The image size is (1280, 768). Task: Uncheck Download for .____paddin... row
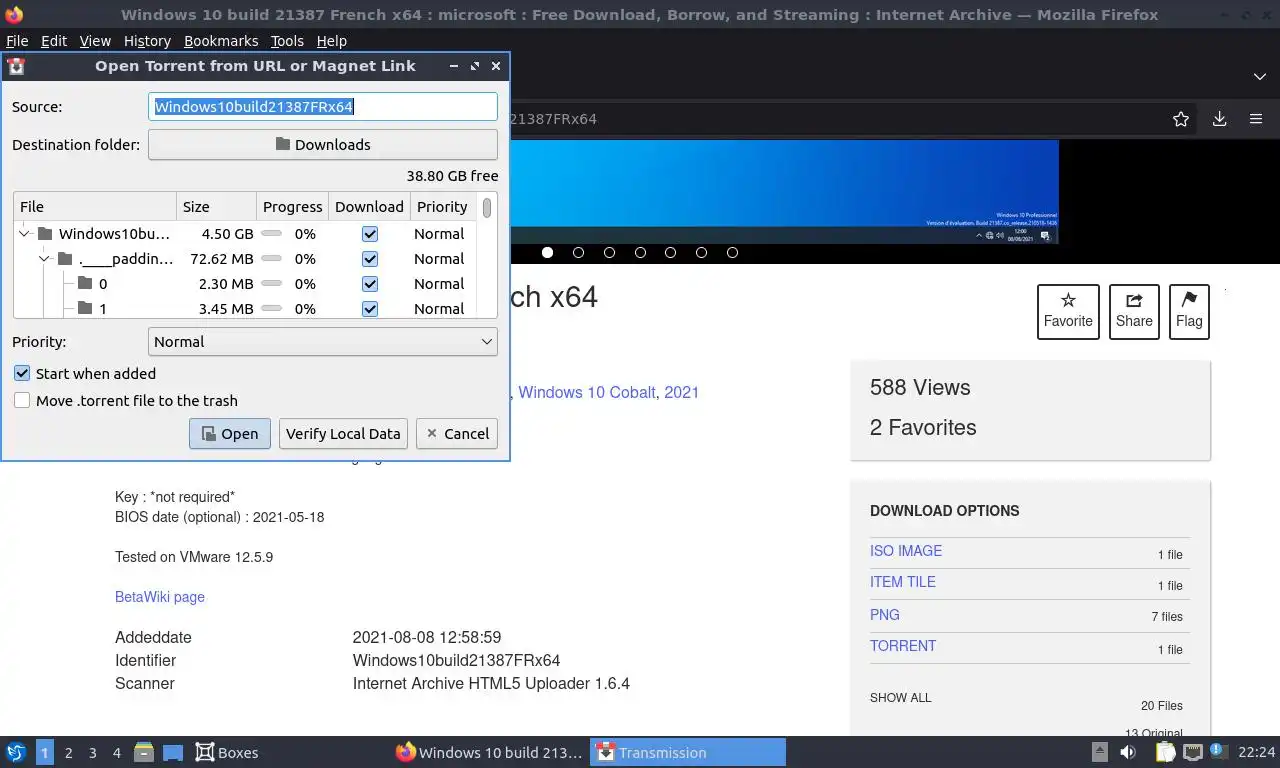coord(370,259)
